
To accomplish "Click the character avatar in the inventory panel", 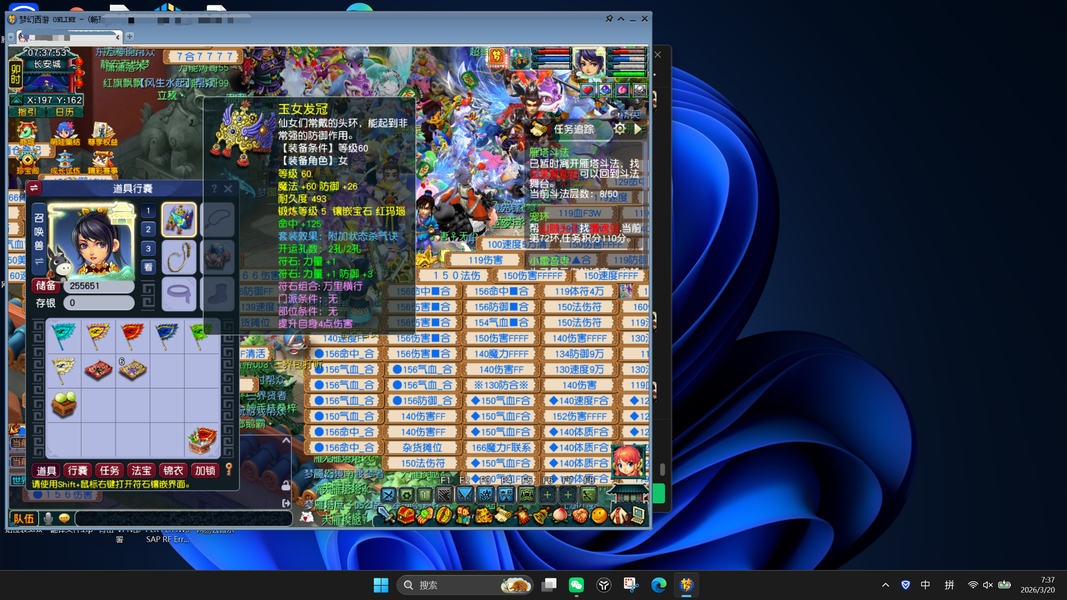I will [x=91, y=242].
